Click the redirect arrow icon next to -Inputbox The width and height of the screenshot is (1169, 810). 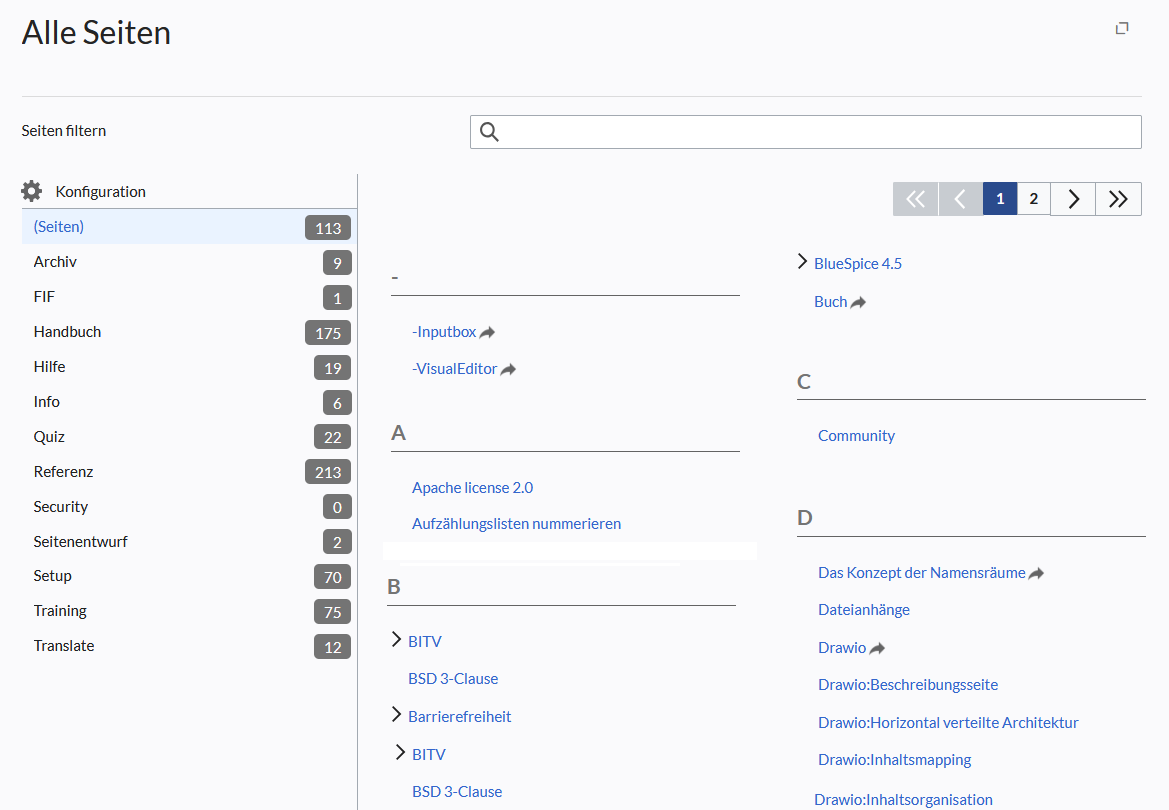coord(488,333)
